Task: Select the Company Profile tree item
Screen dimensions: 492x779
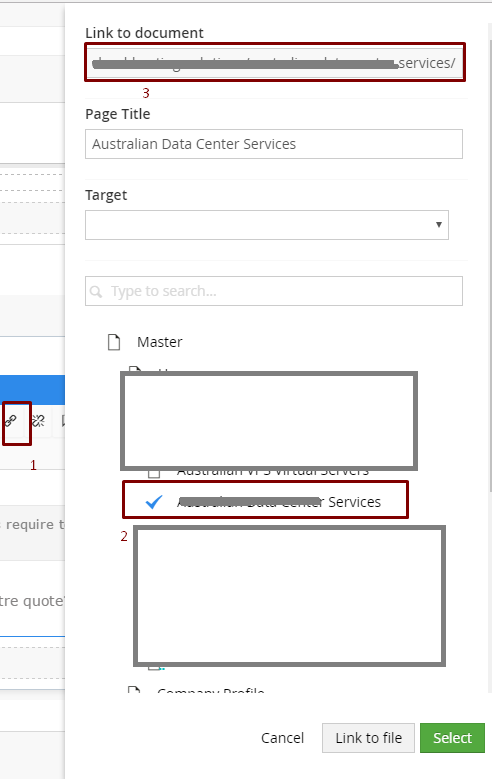Action: 211,690
